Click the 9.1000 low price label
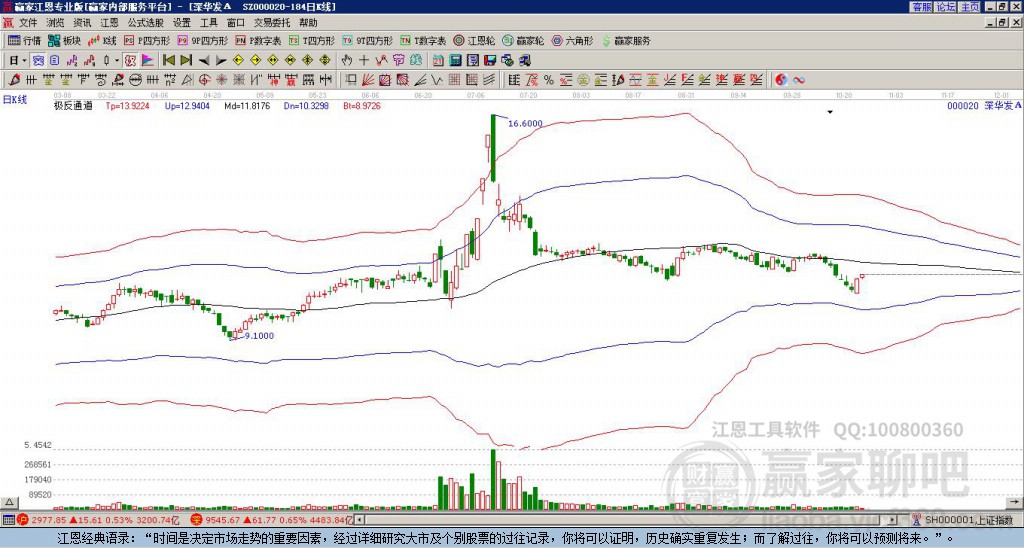This screenshot has width=1024, height=548. pos(259,336)
